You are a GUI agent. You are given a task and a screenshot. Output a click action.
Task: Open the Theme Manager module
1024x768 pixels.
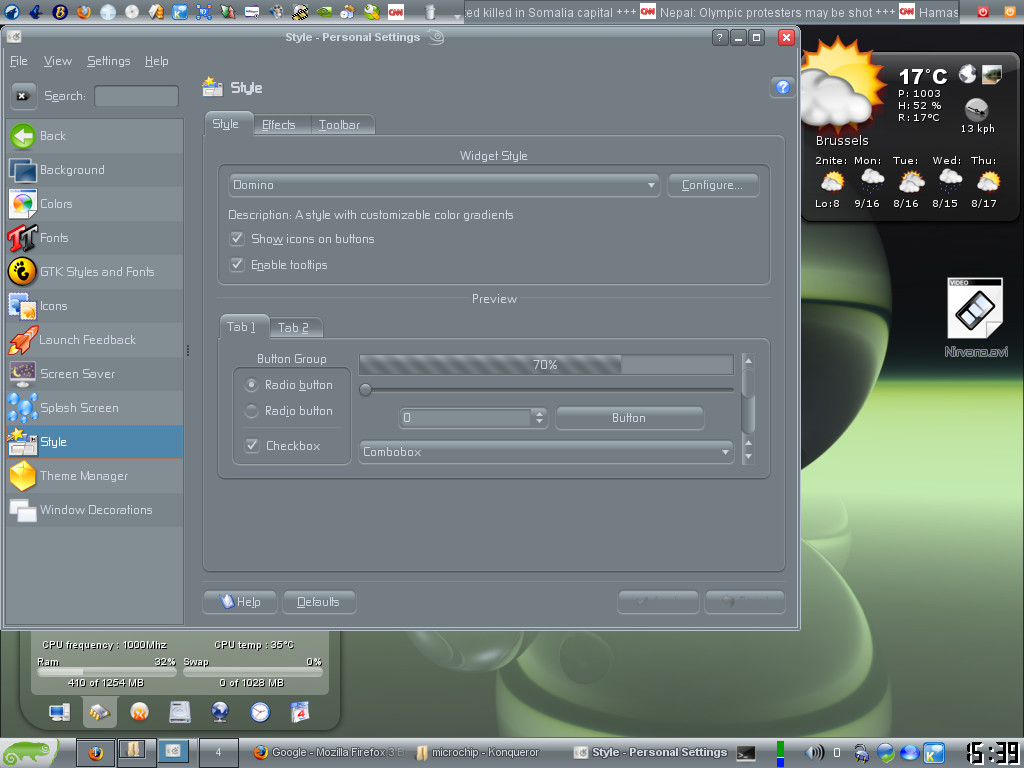[95, 475]
